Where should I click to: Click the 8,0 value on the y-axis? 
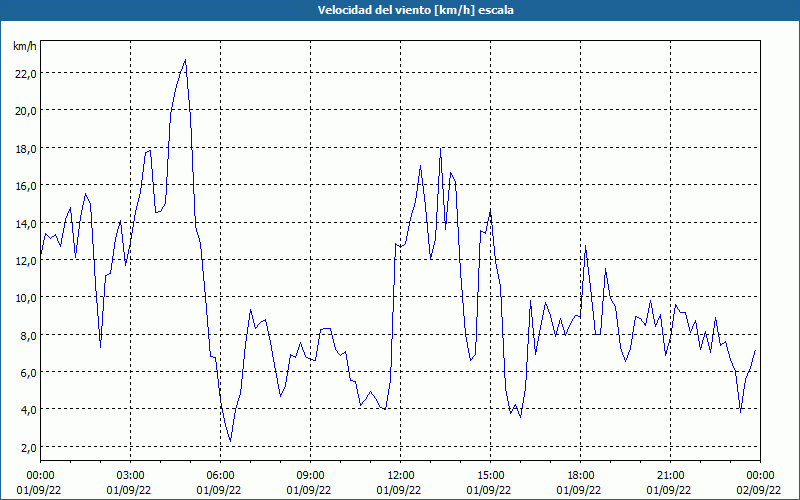(x=28, y=335)
